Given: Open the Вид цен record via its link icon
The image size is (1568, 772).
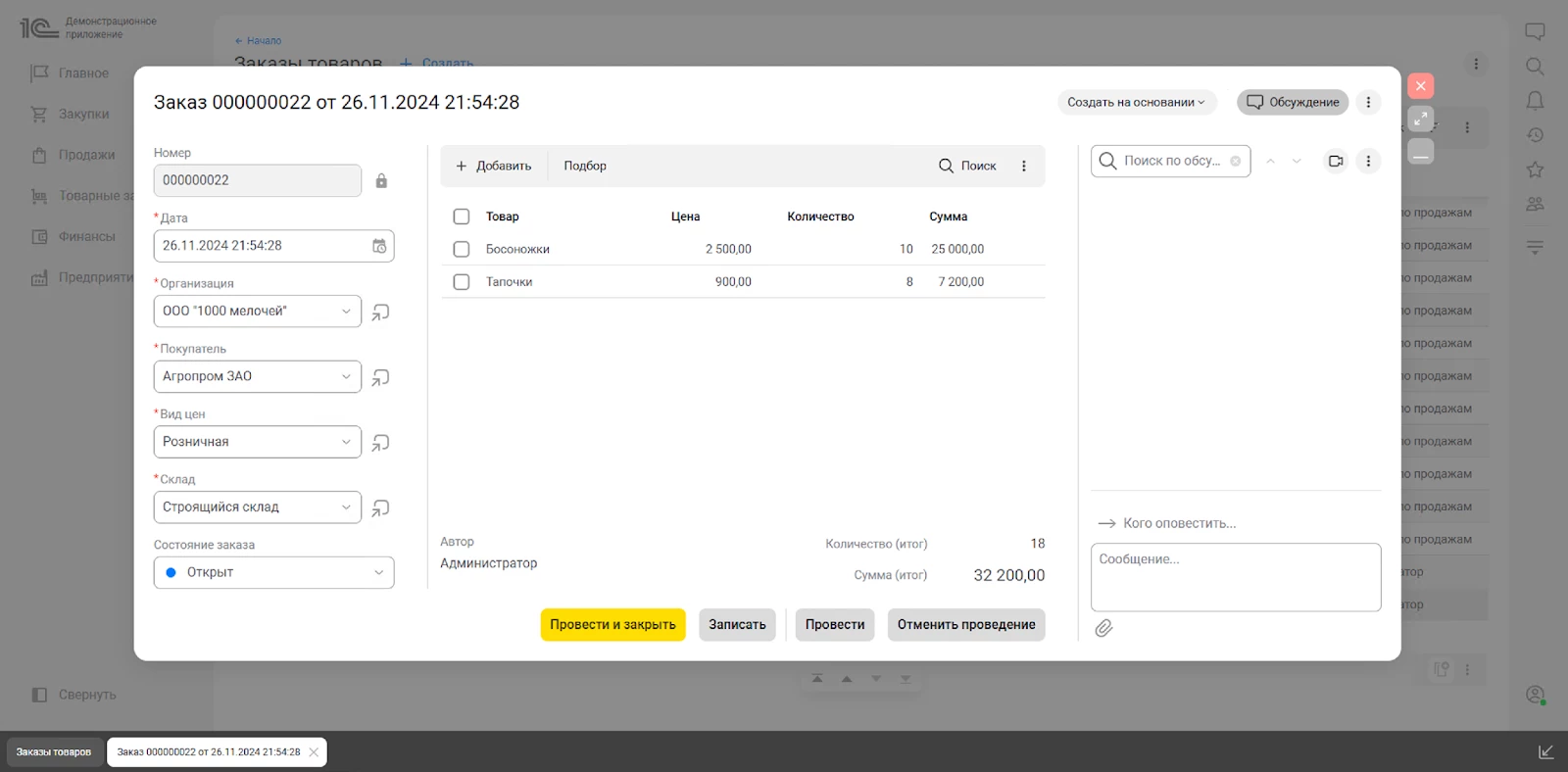Looking at the screenshot, I should tap(381, 443).
